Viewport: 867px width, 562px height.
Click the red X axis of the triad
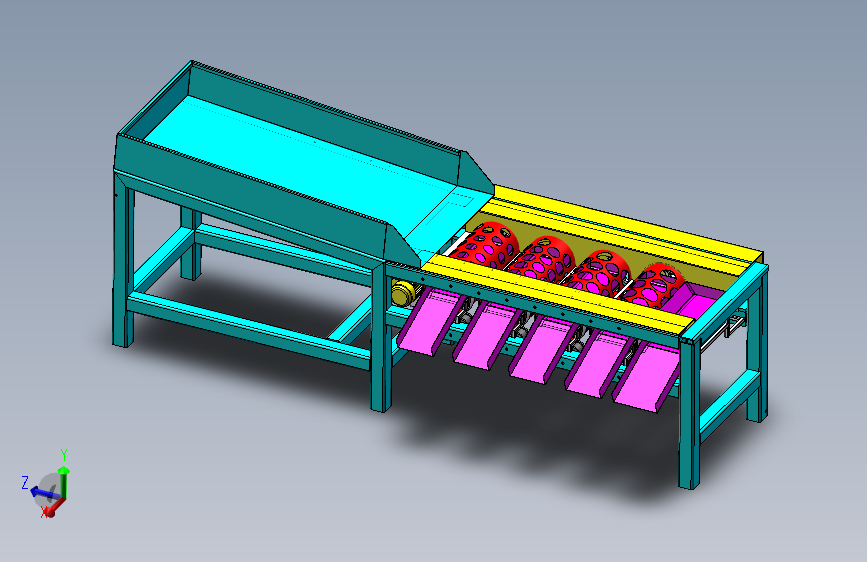pos(53,509)
